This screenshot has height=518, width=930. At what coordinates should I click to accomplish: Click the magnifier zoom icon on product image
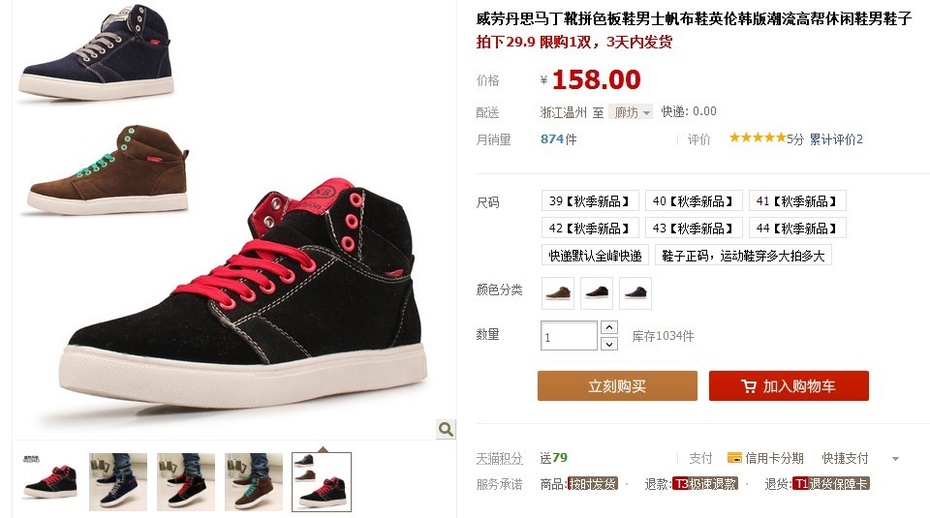pyautogui.click(x=445, y=428)
